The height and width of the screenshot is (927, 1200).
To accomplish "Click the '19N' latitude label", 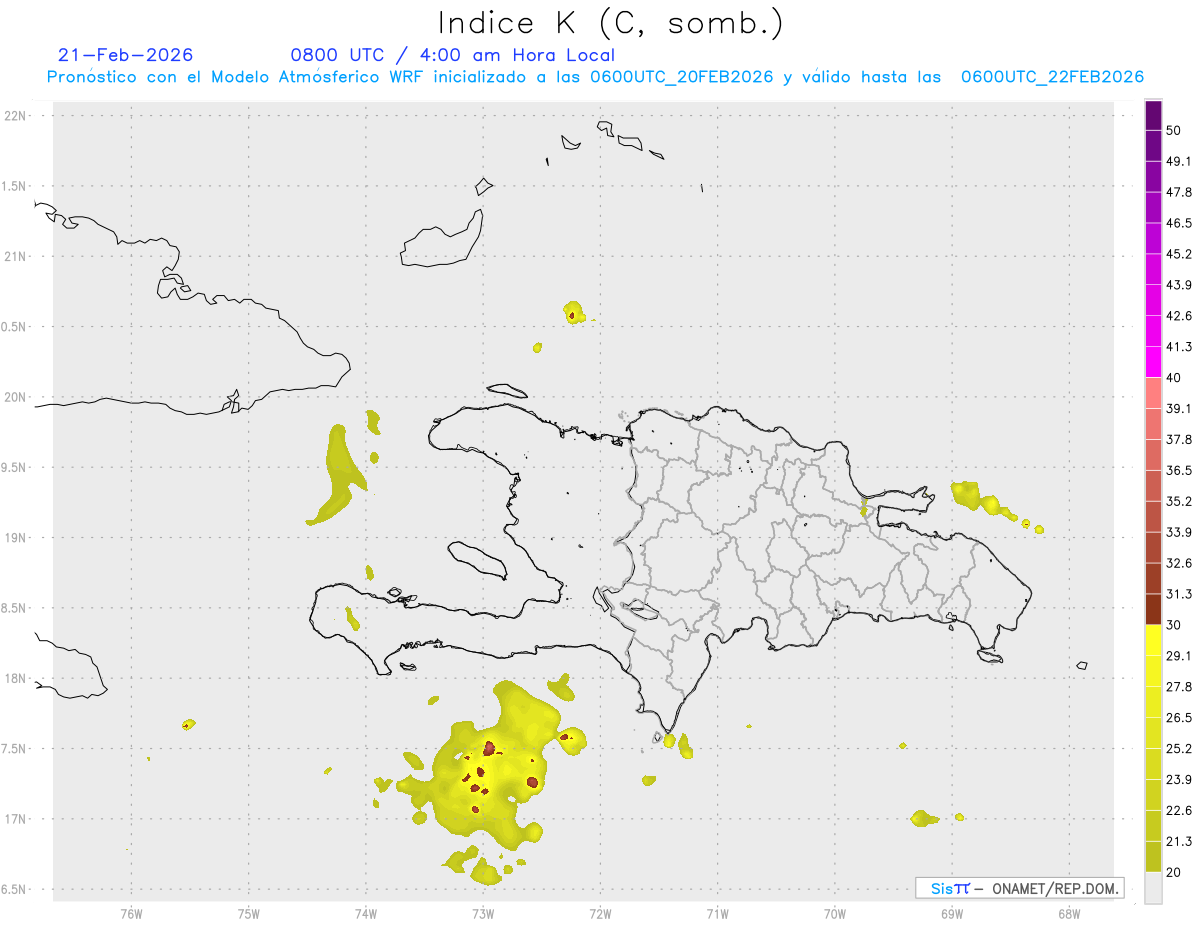I will 16,538.
